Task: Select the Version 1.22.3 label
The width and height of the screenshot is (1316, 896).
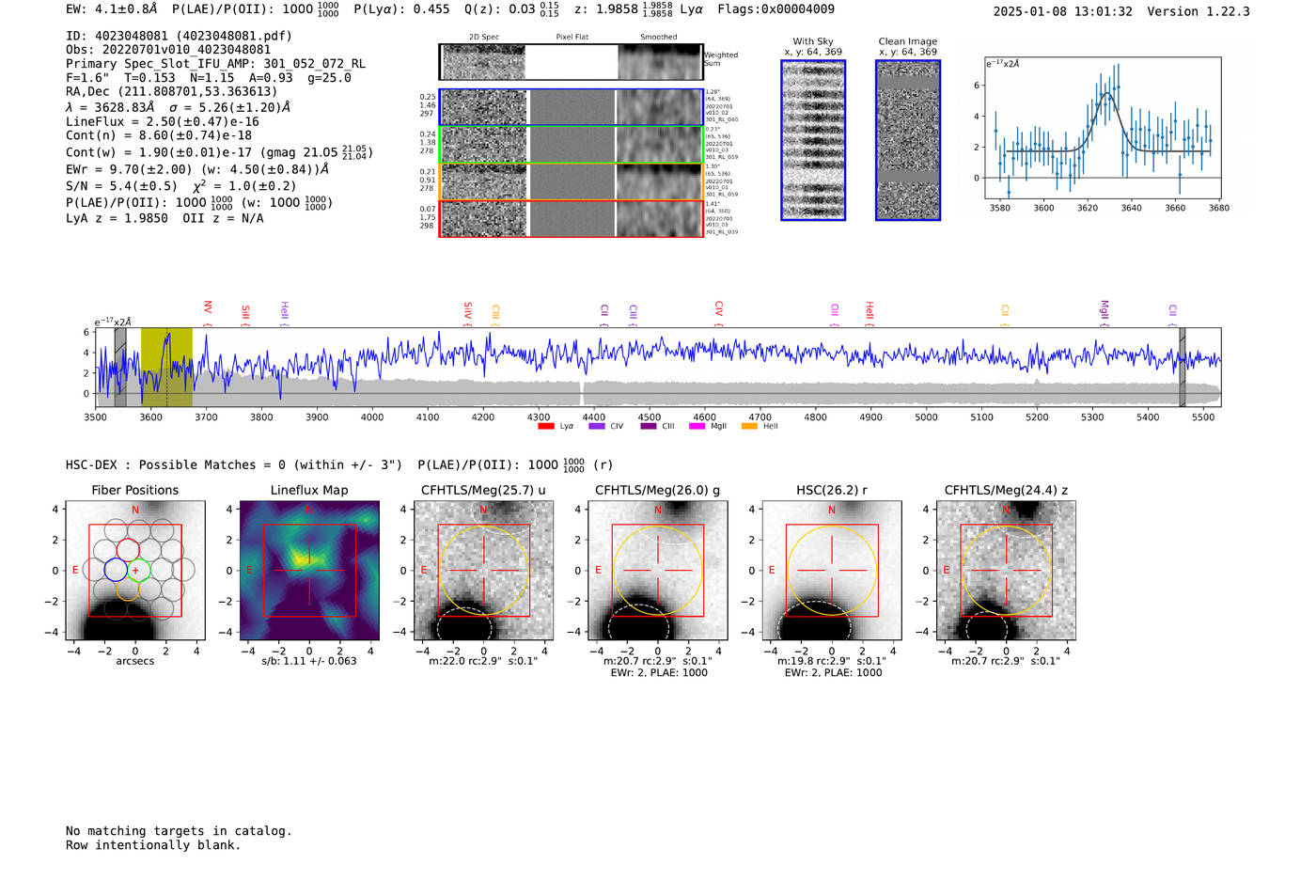Action: click(x=1198, y=12)
